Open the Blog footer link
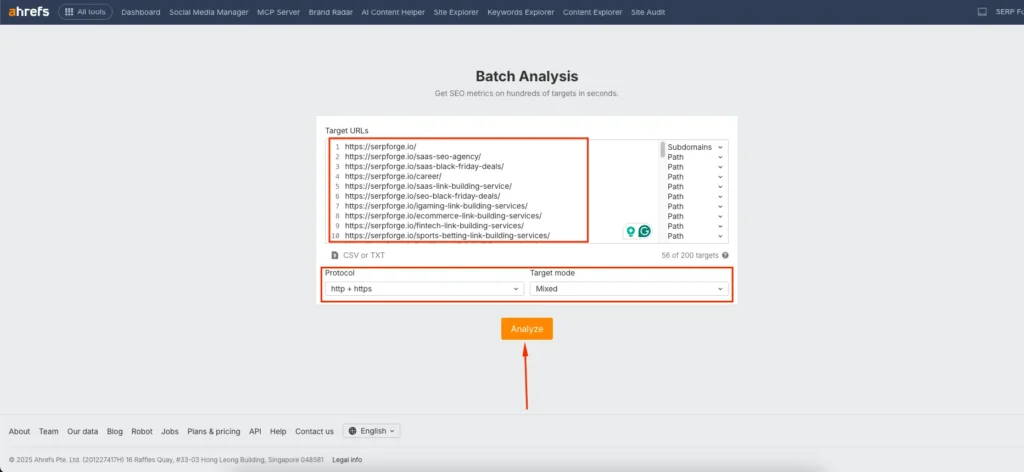This screenshot has width=1024, height=472. click(115, 432)
